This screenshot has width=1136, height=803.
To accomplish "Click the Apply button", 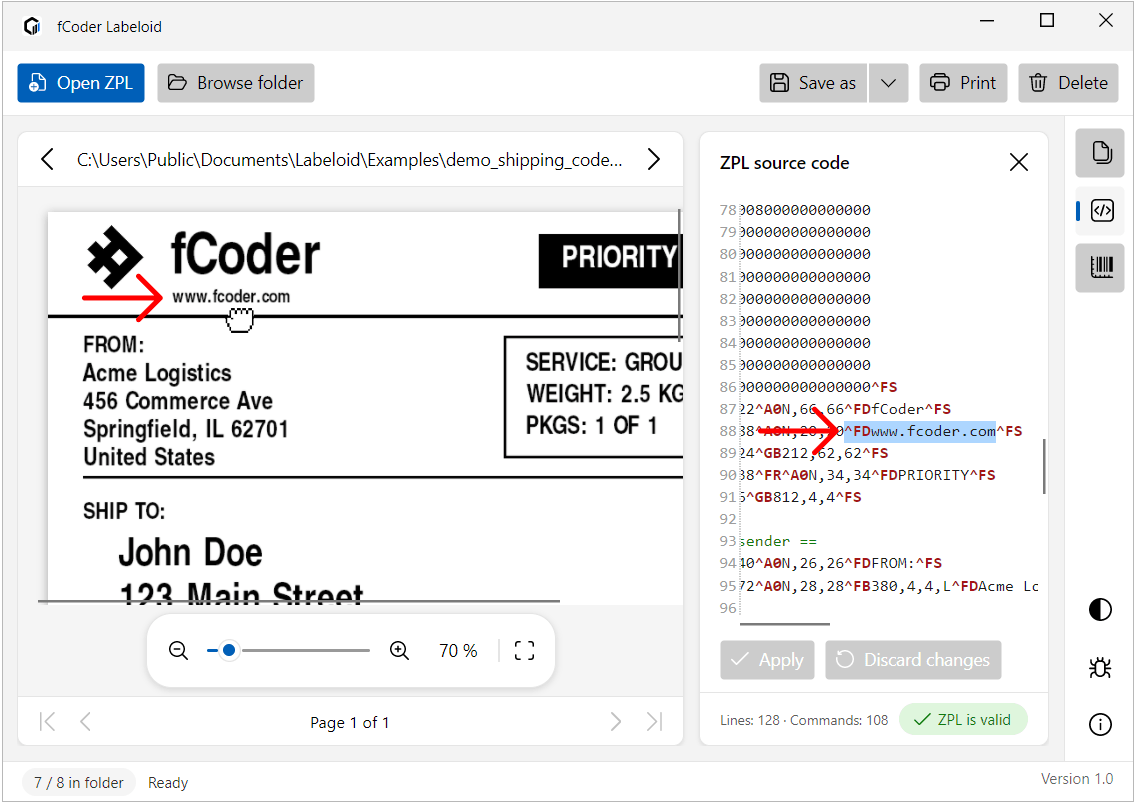I will (x=767, y=660).
